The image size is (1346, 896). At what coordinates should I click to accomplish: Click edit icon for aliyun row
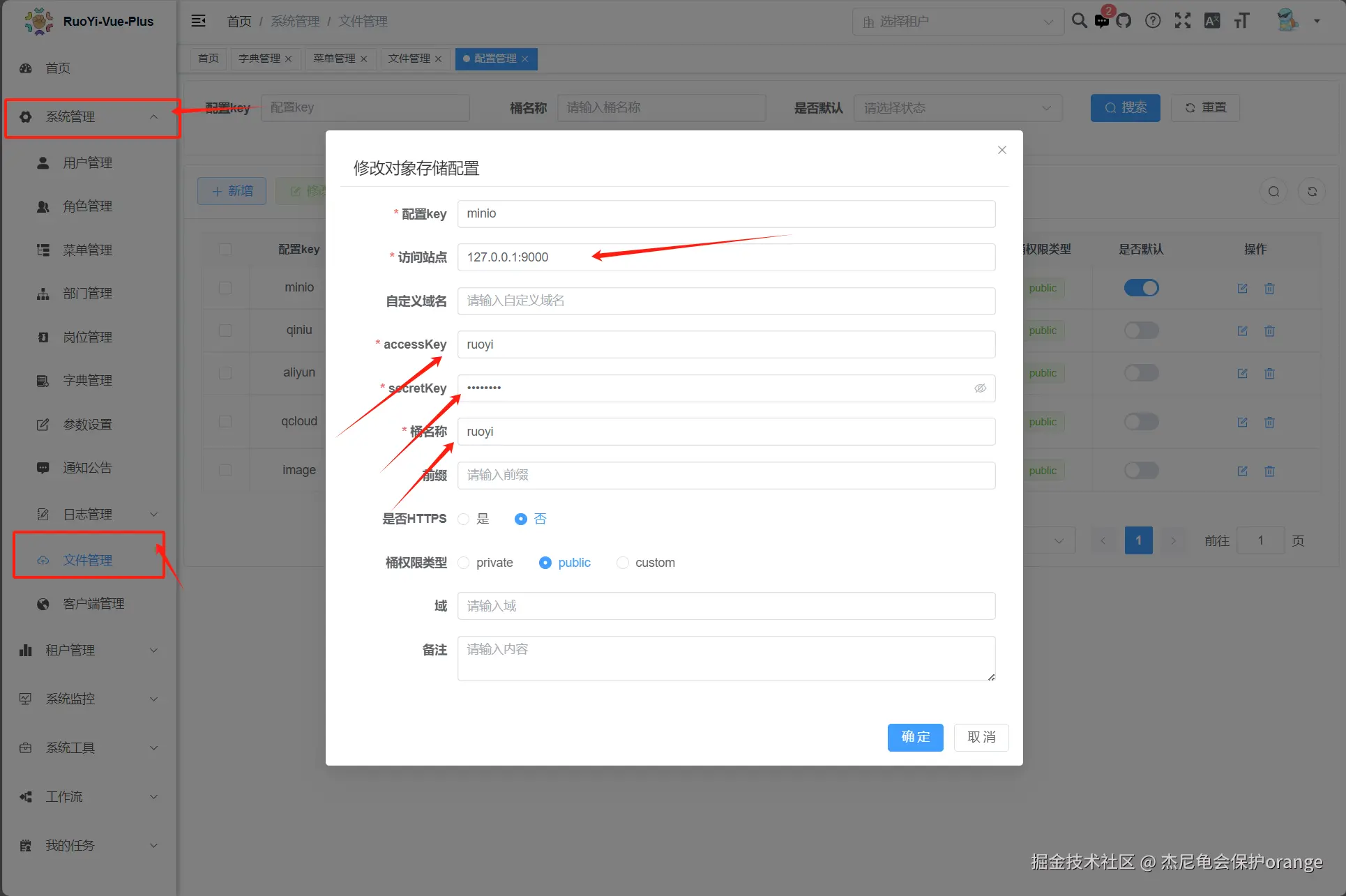pyautogui.click(x=1242, y=374)
